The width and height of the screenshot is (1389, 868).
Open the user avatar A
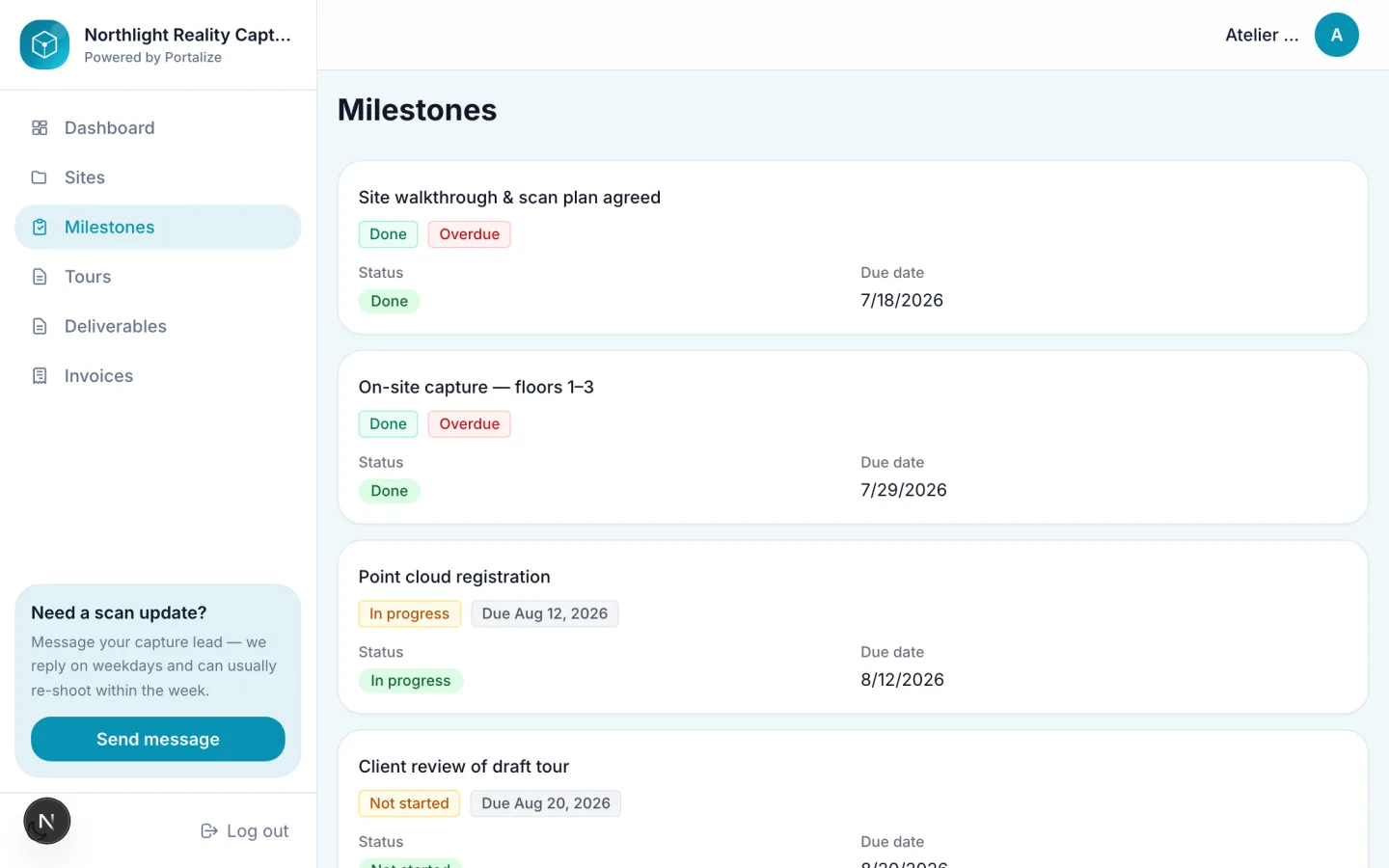[x=1337, y=35]
